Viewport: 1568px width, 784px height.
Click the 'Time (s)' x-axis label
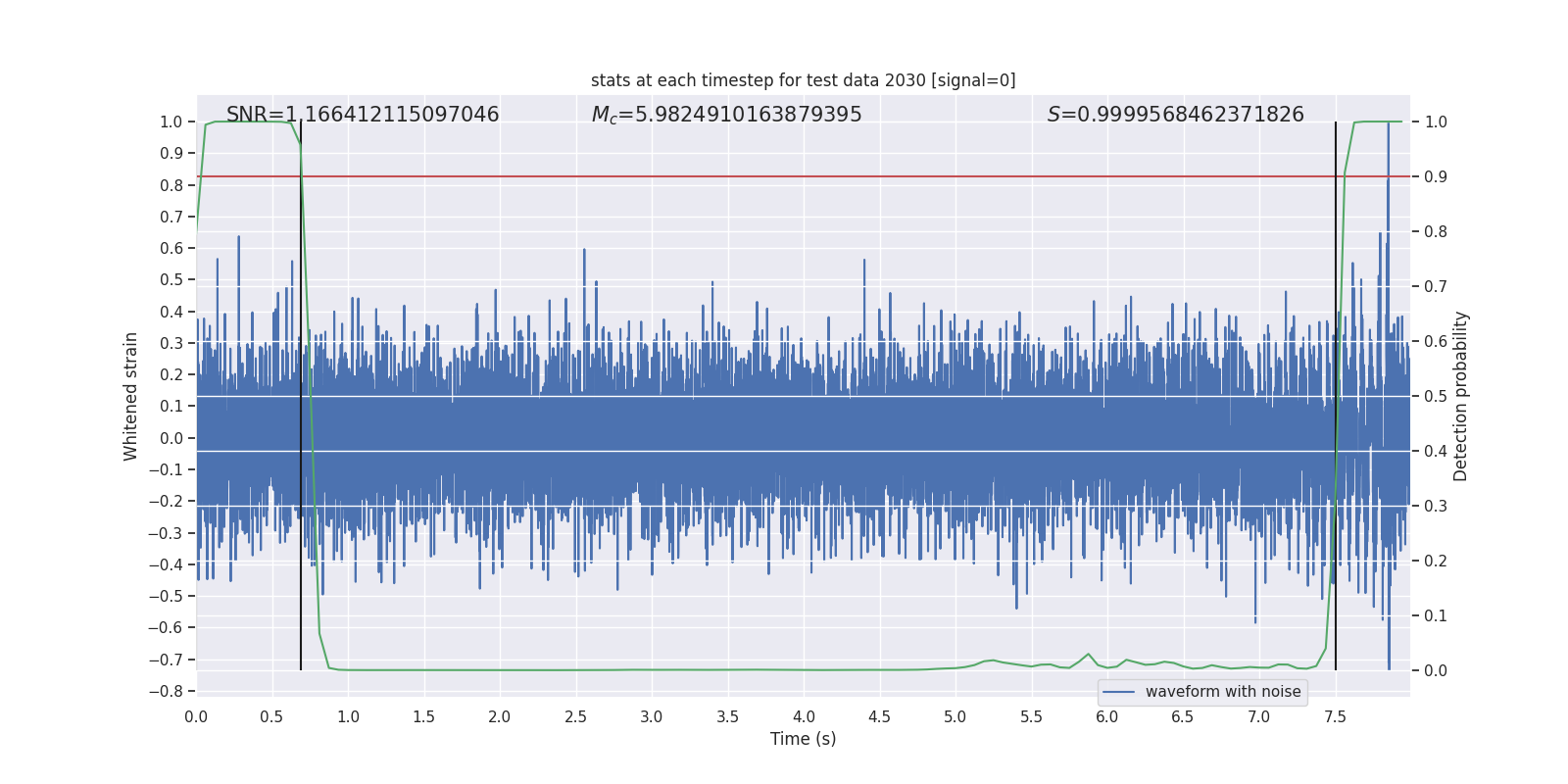click(x=803, y=739)
